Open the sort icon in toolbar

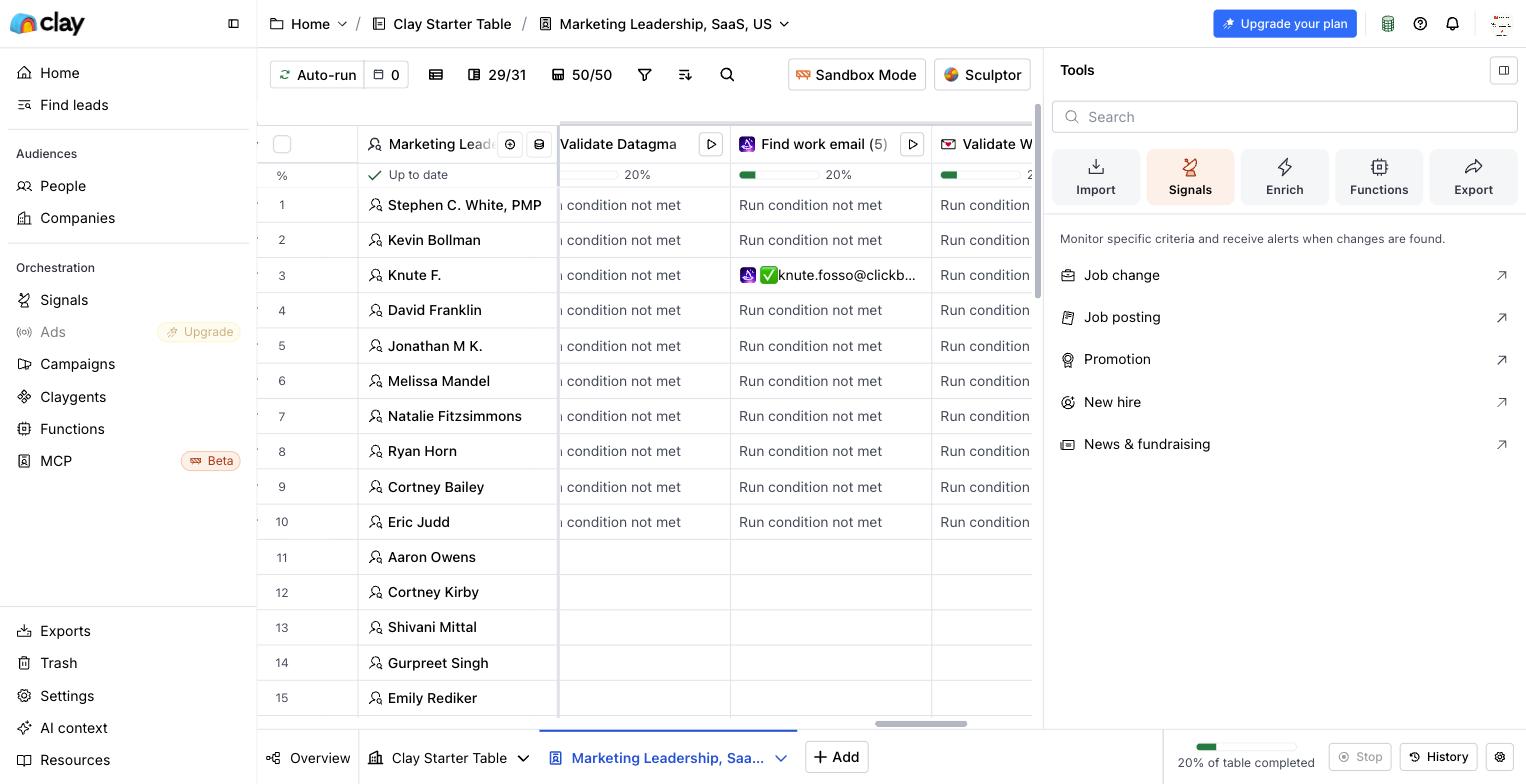(x=685, y=74)
